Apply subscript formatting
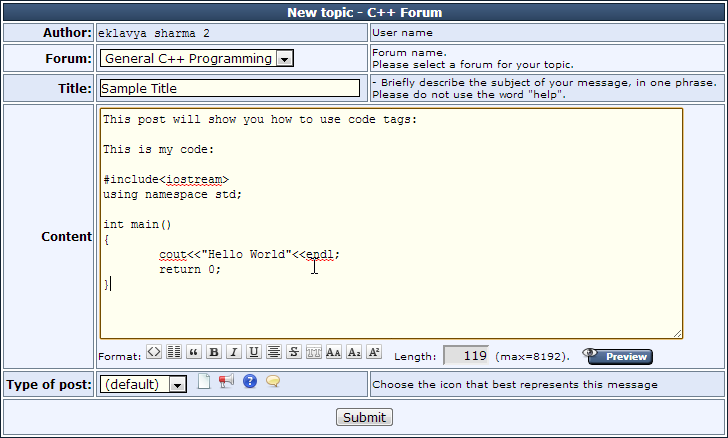 [x=354, y=352]
